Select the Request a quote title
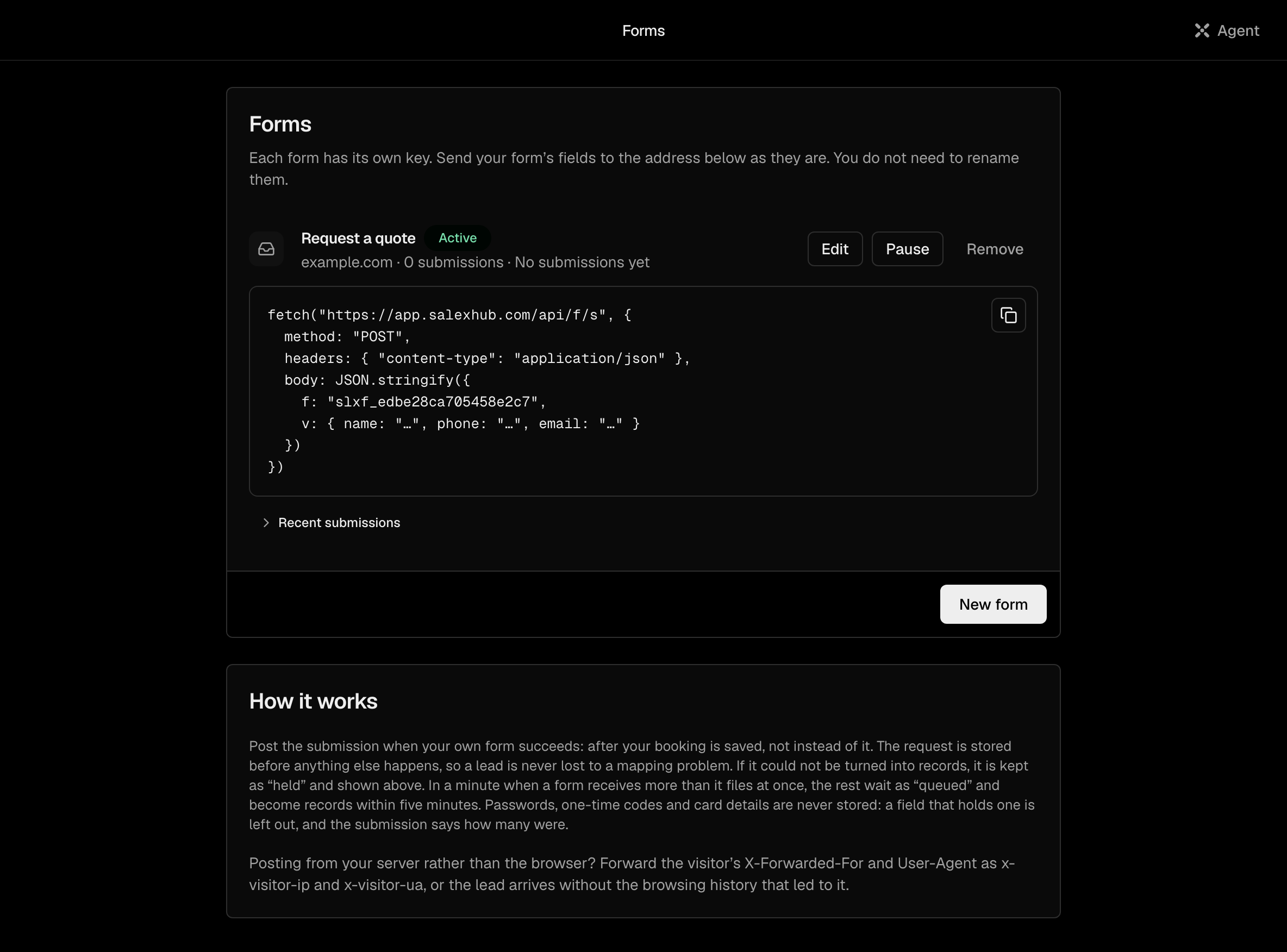The image size is (1287, 952). tap(358, 238)
